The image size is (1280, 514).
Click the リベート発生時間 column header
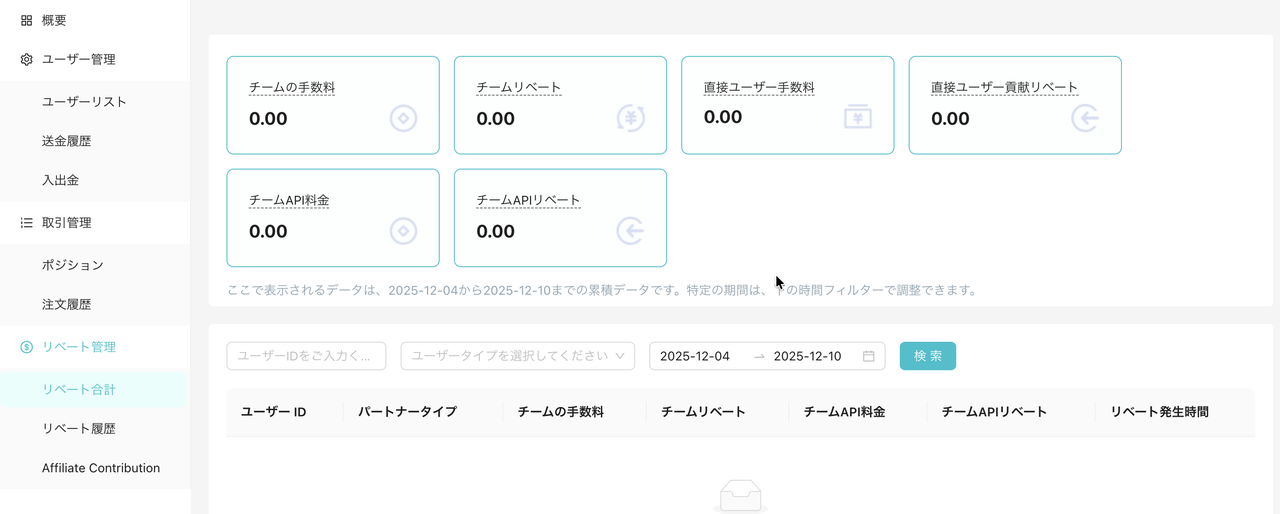click(1160, 412)
